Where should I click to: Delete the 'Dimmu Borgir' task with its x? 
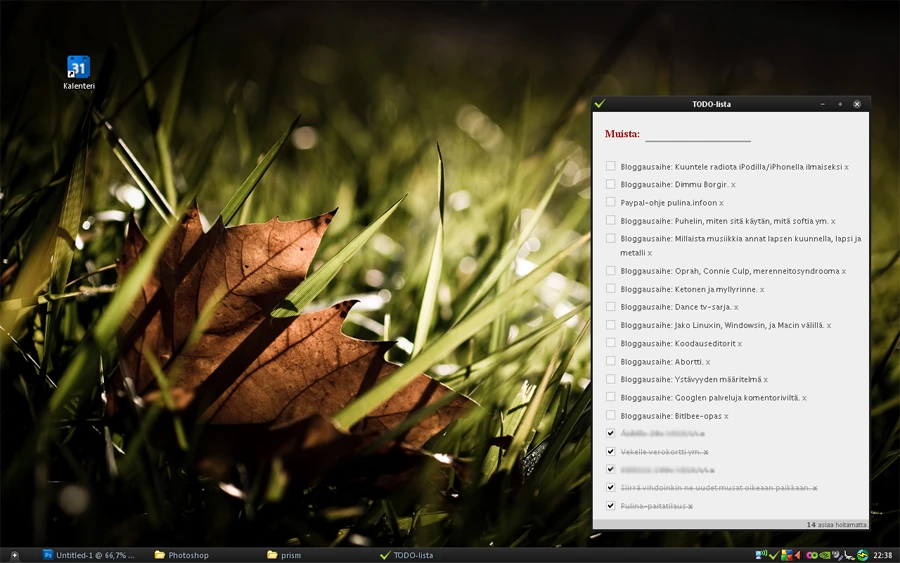(x=733, y=185)
